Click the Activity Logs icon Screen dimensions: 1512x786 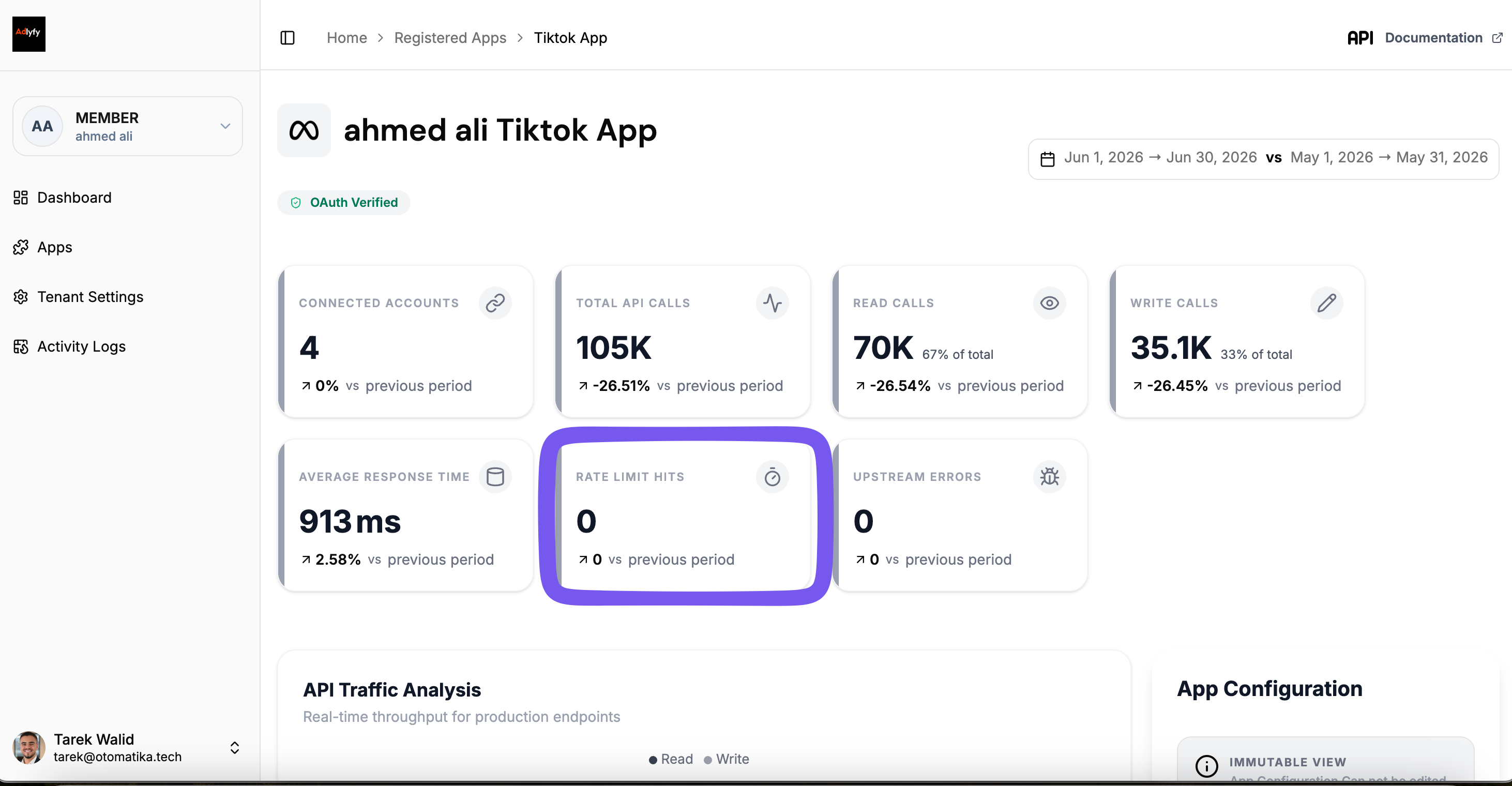[21, 347]
